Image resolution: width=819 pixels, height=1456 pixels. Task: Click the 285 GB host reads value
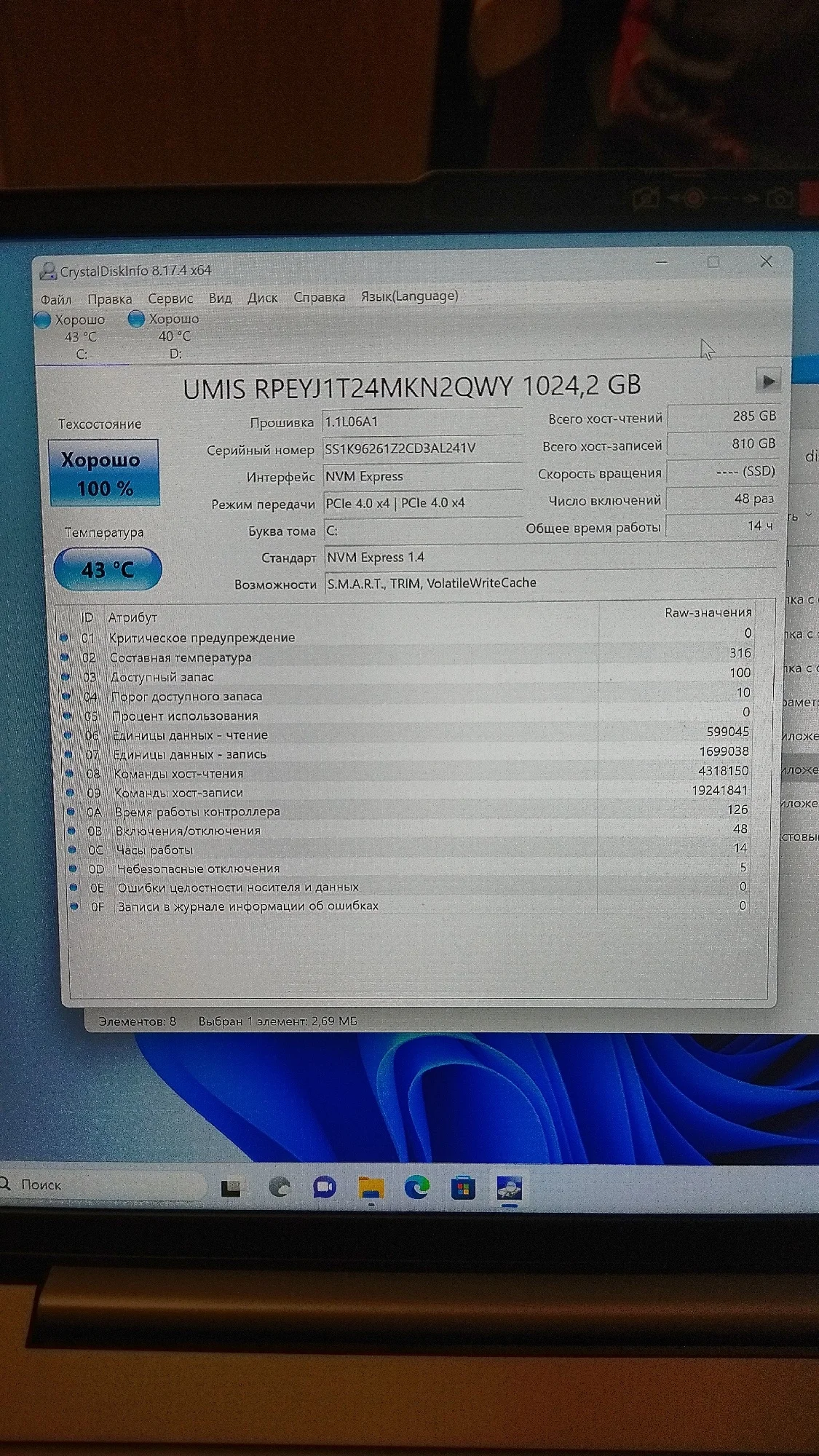coord(724,416)
